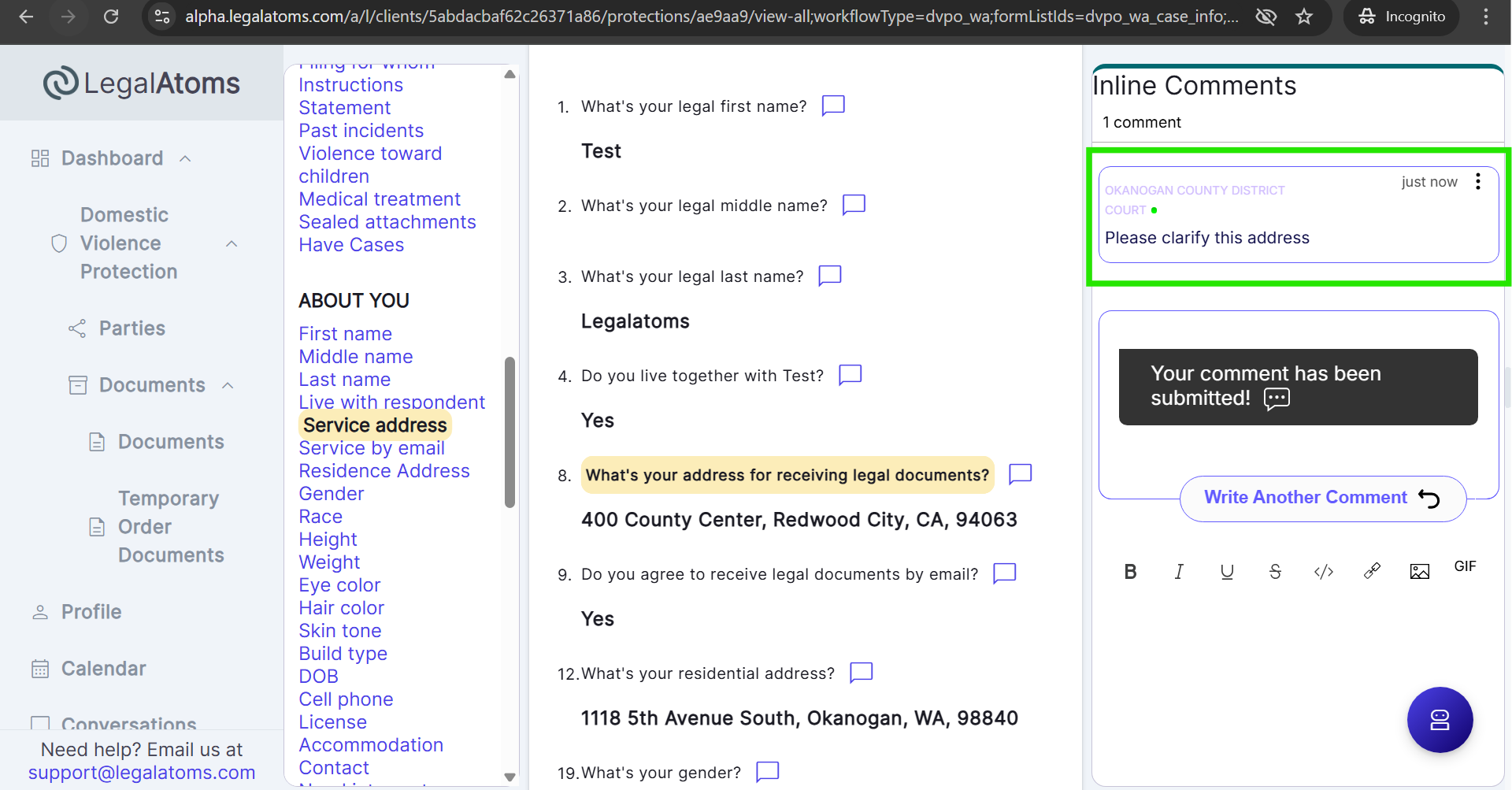
Task: Open the GIF picker
Action: [1465, 567]
